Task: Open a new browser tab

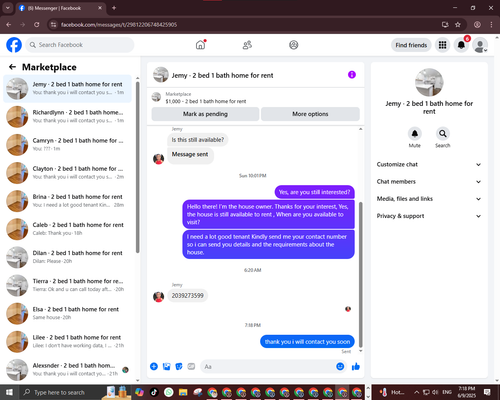Action: point(114,8)
